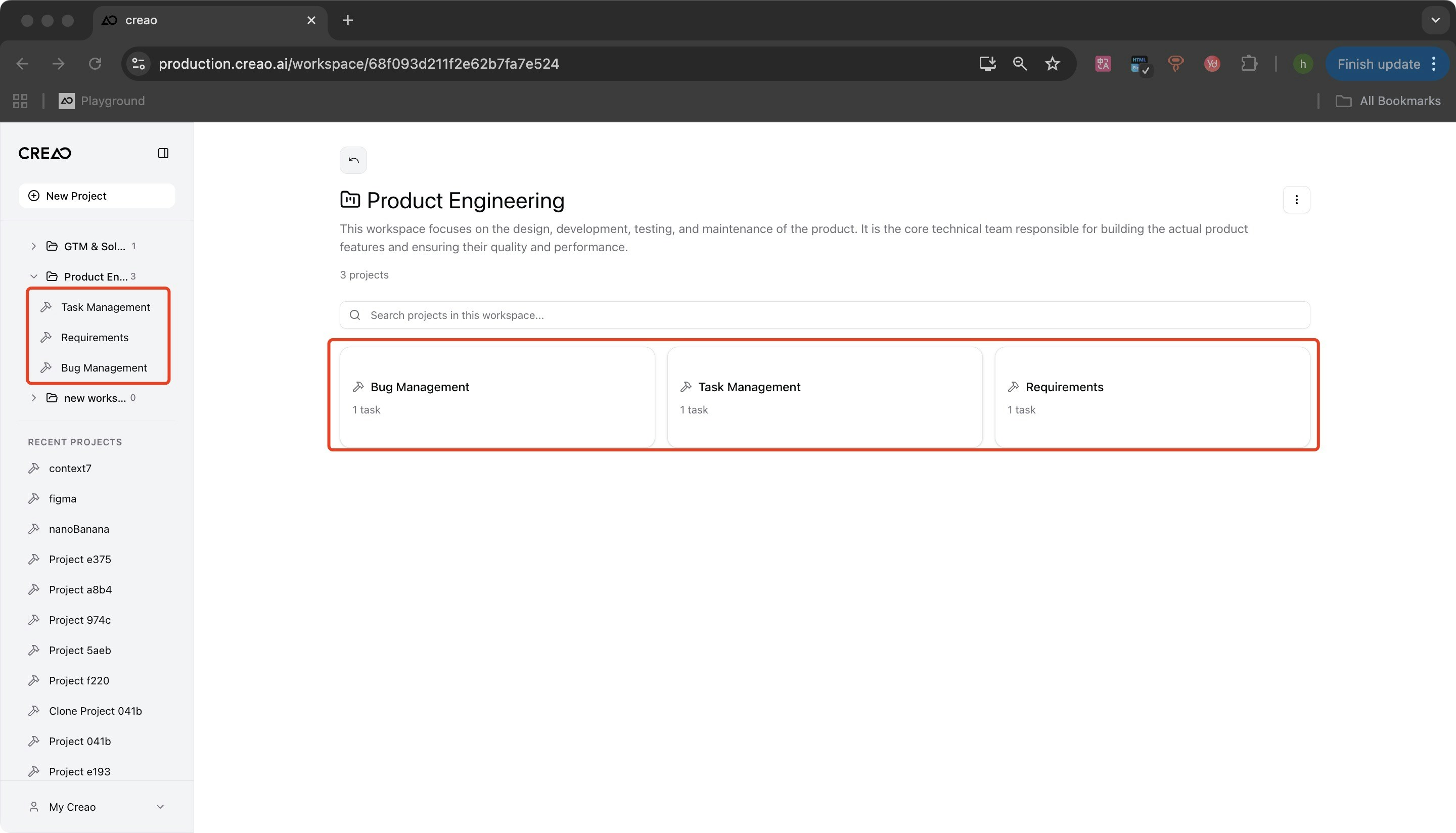Collapse the Product En... workspace folder

[34, 276]
